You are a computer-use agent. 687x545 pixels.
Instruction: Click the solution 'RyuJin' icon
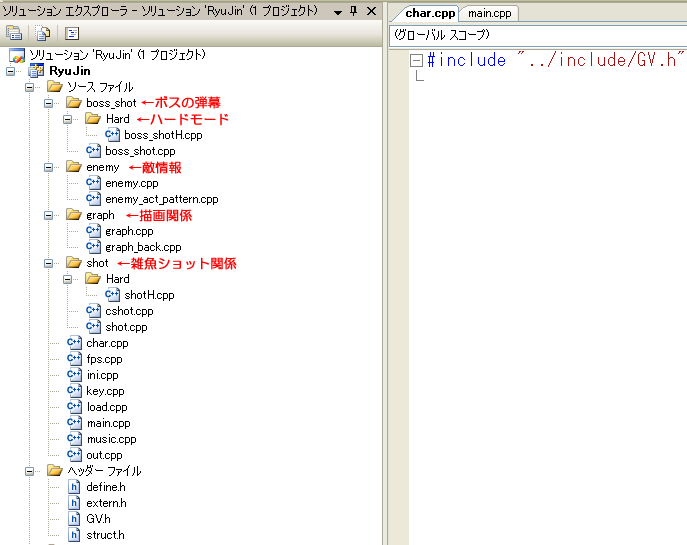click(17, 55)
